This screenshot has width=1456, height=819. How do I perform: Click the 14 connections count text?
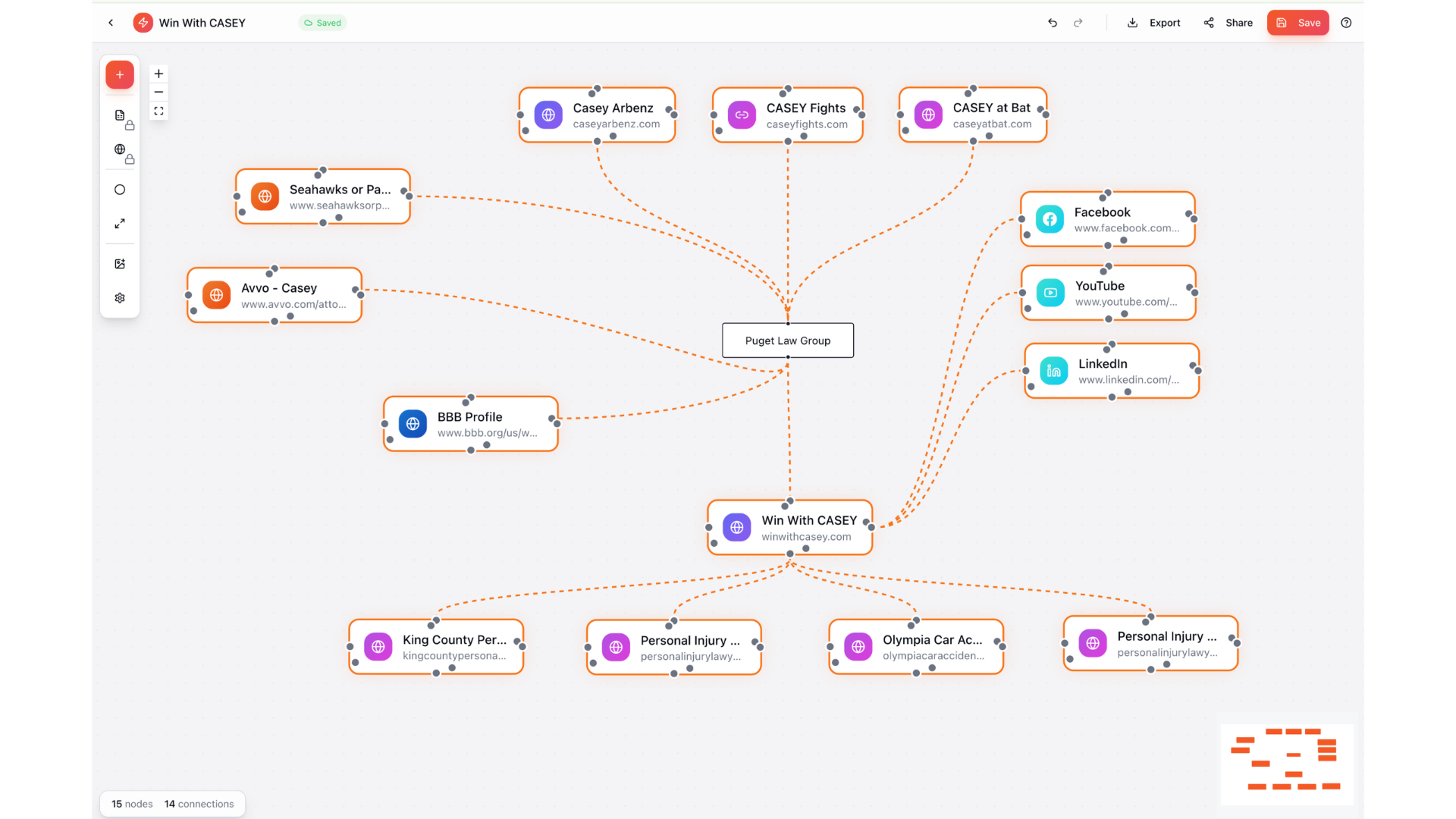(199, 804)
